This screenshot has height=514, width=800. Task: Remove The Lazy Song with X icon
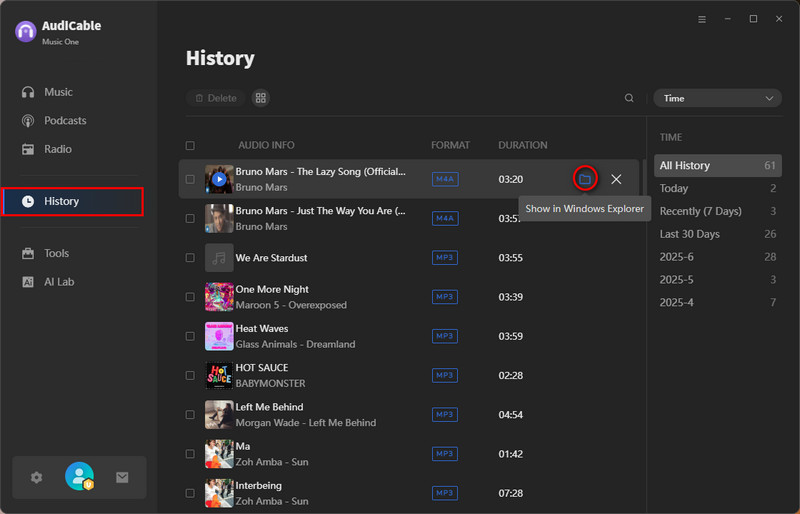click(616, 179)
